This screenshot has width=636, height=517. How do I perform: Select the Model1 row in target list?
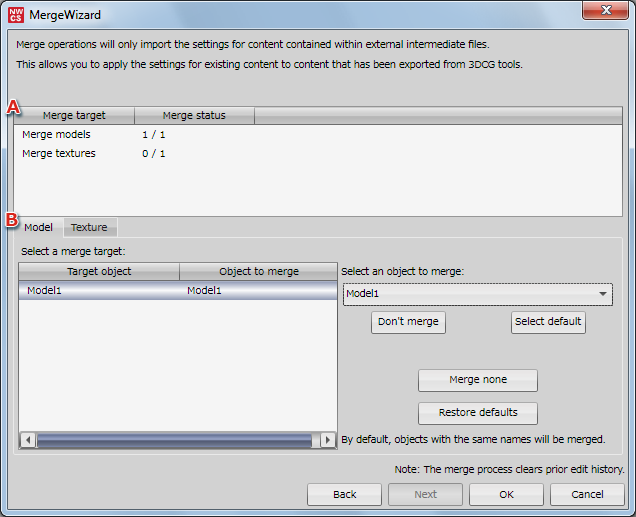tap(177, 291)
